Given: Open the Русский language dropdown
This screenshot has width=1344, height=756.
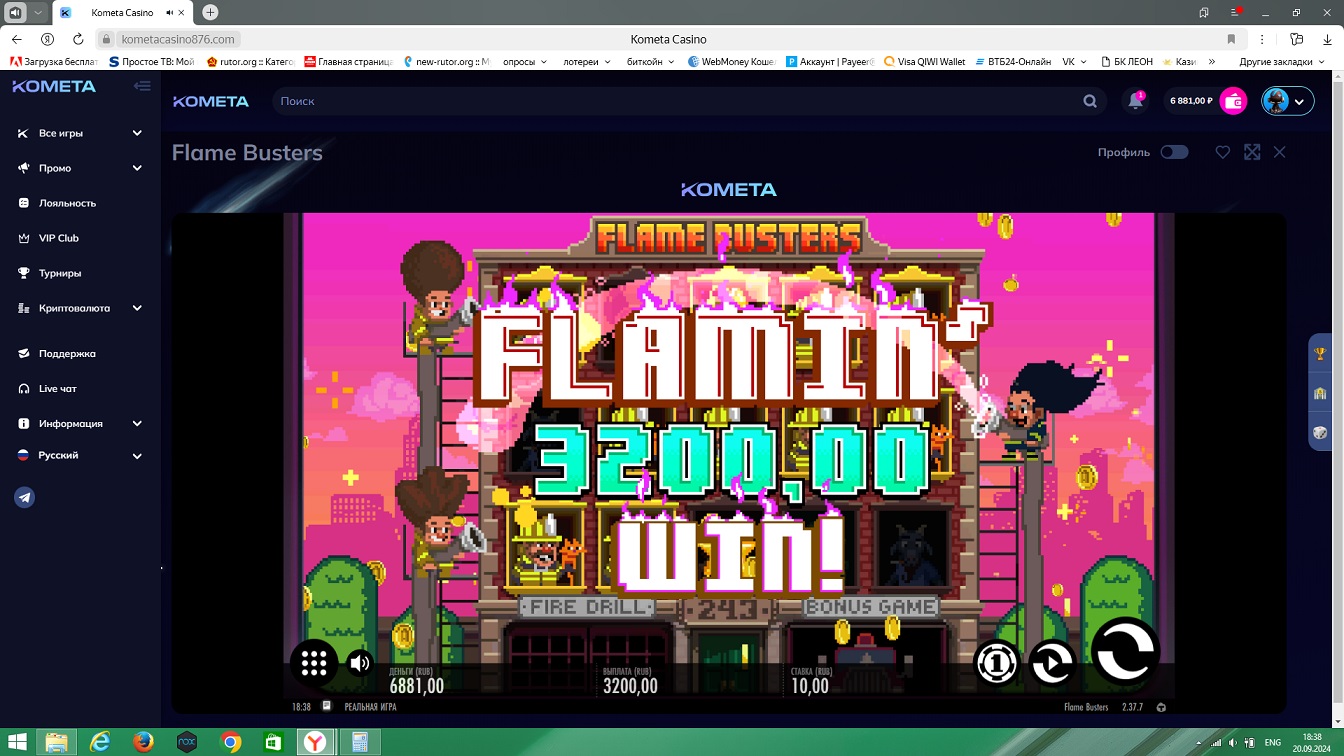Looking at the screenshot, I should pos(80,455).
